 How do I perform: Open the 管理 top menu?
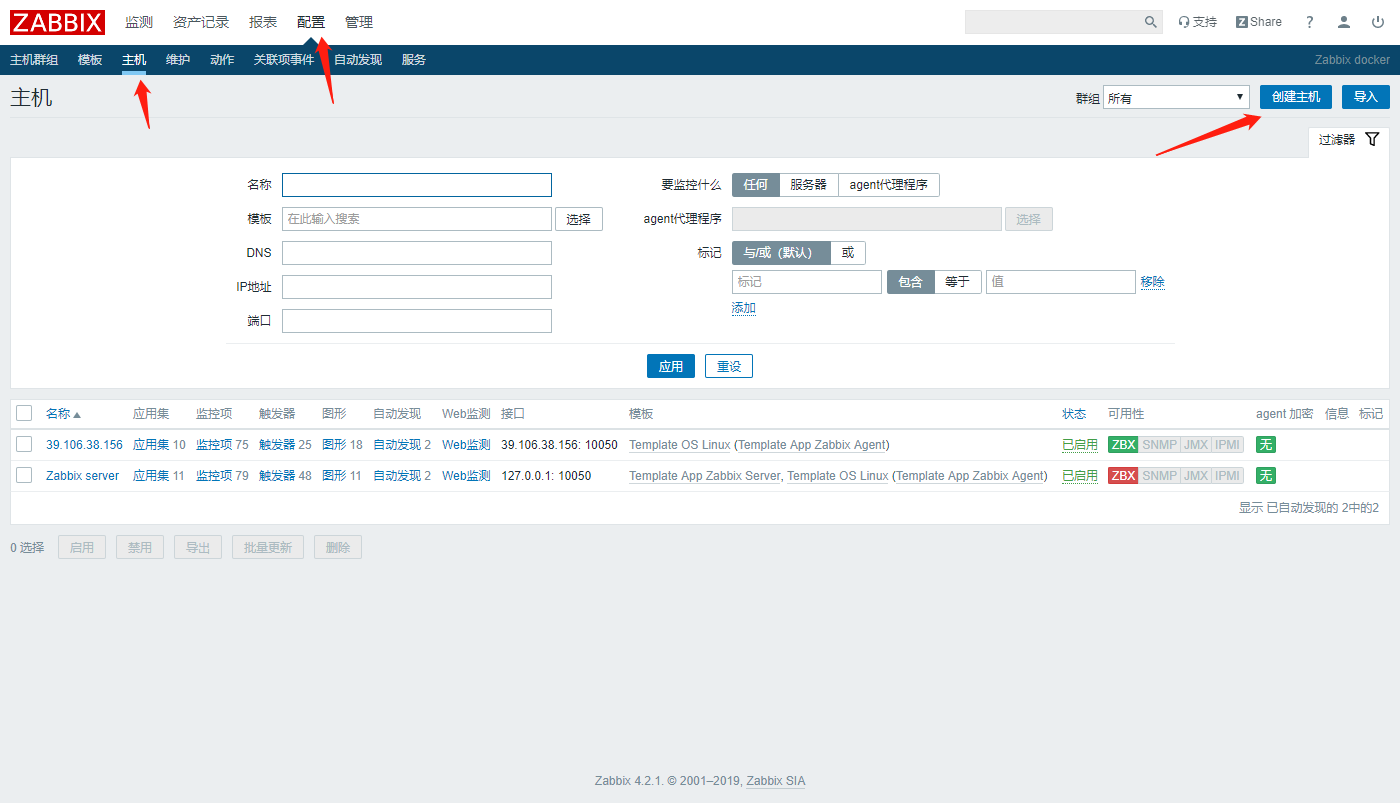[x=359, y=22]
